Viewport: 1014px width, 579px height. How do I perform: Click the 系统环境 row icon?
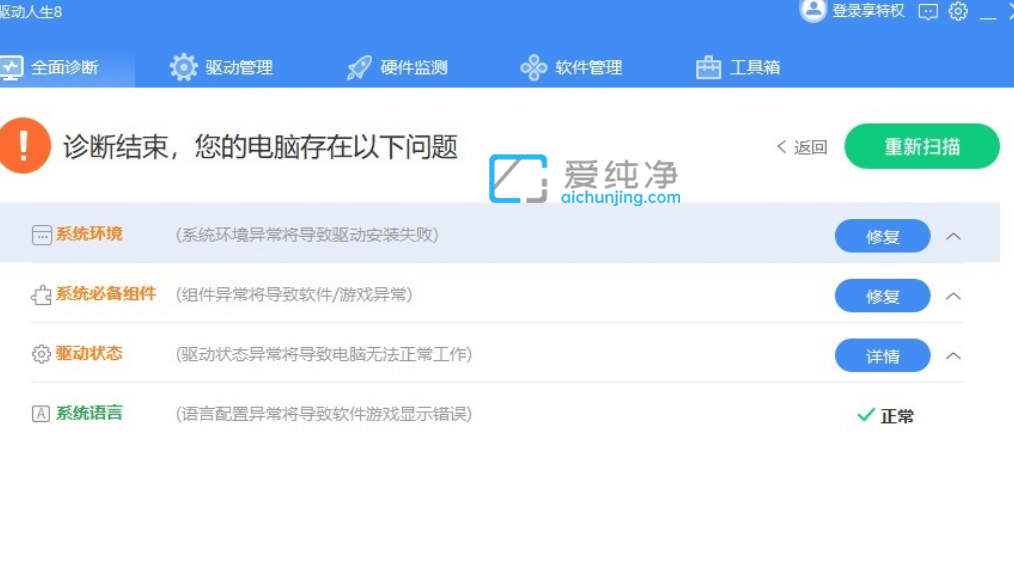(x=40, y=234)
